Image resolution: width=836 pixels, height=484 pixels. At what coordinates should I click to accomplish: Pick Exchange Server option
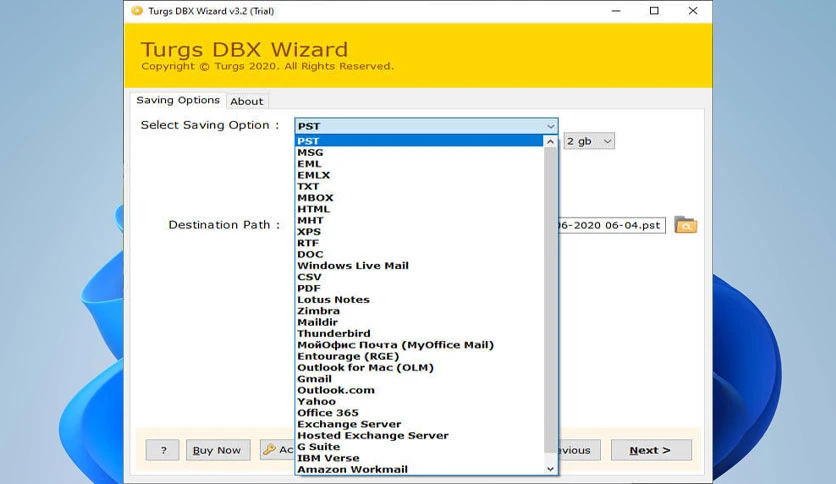pyautogui.click(x=420, y=424)
